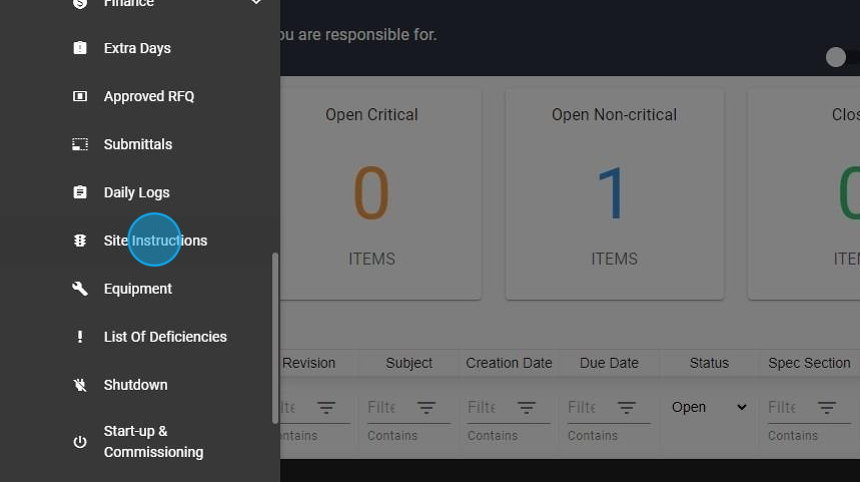Click the Finance dollar icon
Screen dimensions: 860x482
[80, 3]
